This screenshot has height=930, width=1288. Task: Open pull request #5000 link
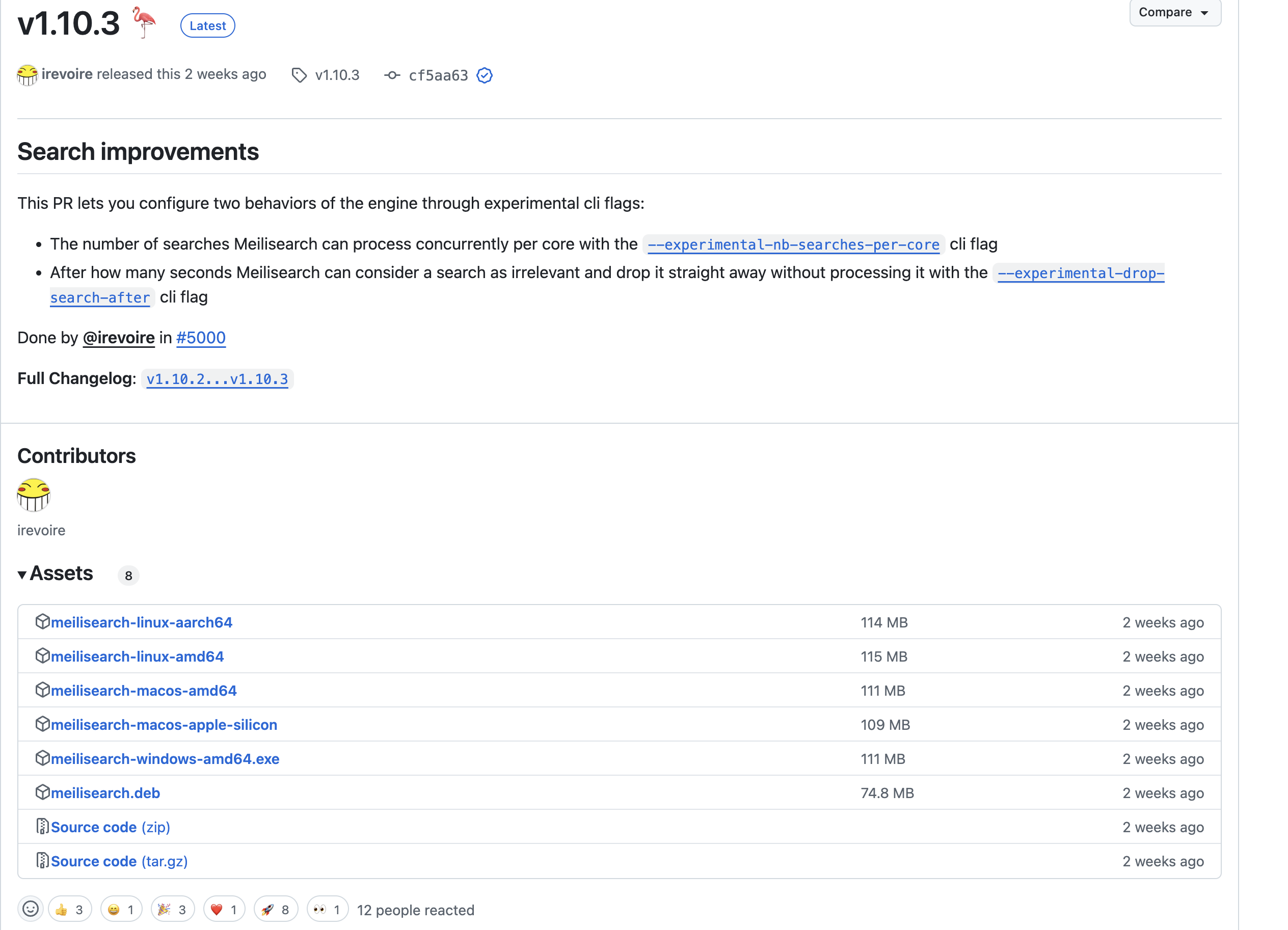(200, 338)
